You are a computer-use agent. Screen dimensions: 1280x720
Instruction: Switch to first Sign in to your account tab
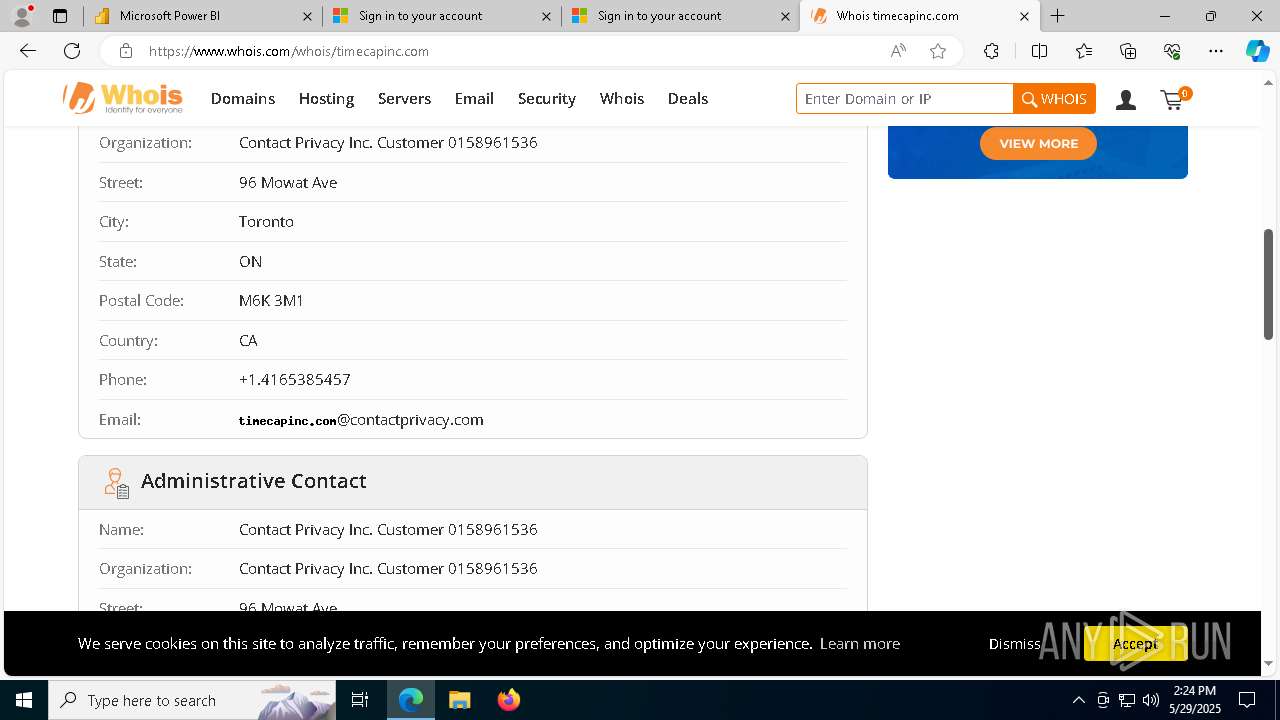click(442, 16)
